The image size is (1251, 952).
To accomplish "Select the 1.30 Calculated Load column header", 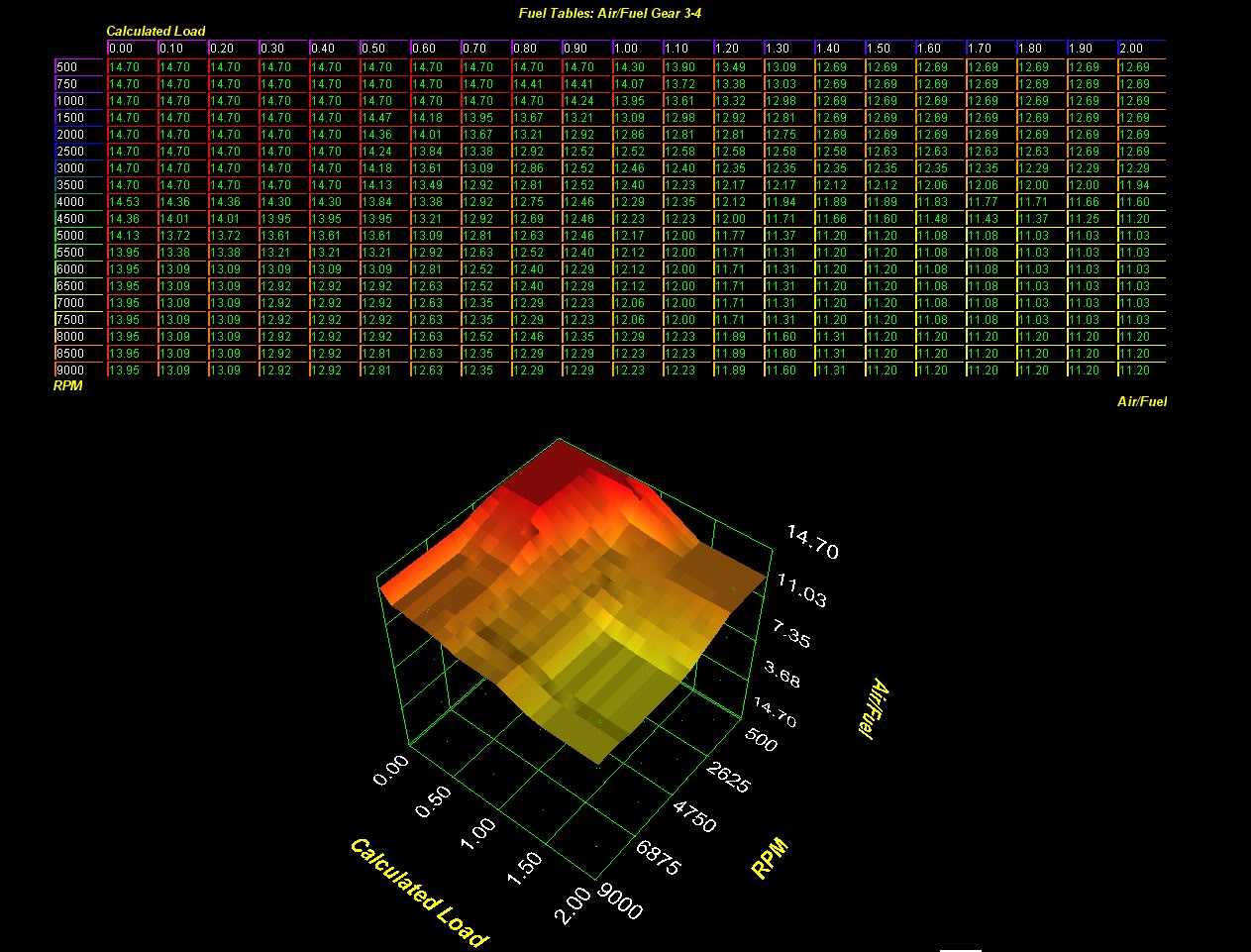I will (788, 48).
